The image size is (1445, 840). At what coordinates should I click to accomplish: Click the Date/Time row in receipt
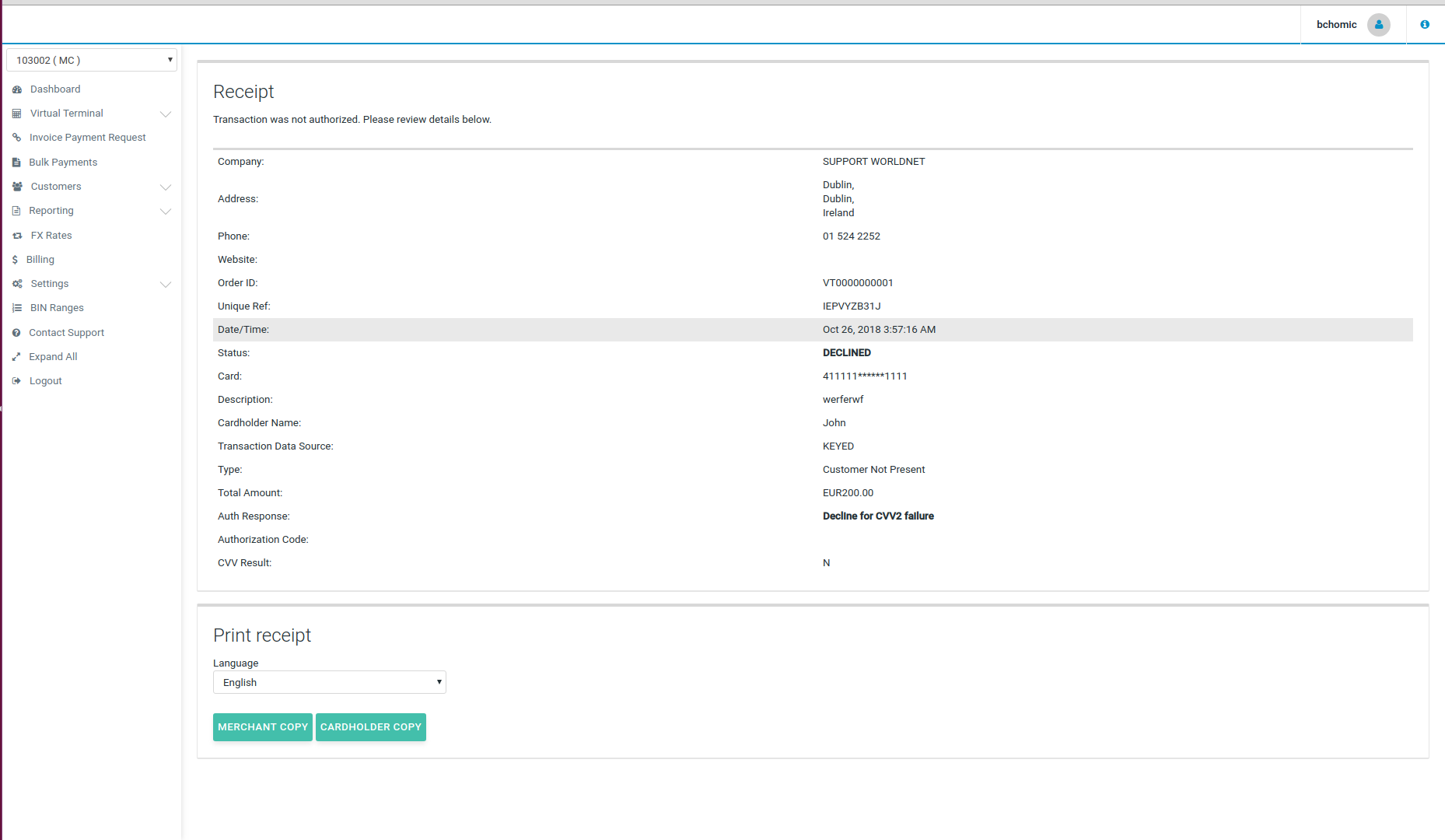click(x=813, y=330)
